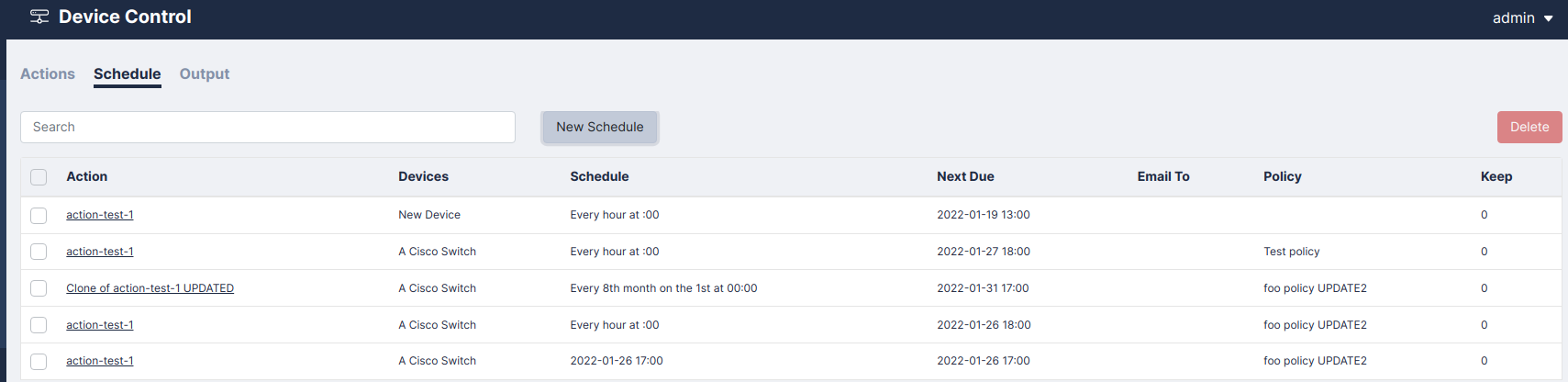Click the Devices column header

click(423, 176)
